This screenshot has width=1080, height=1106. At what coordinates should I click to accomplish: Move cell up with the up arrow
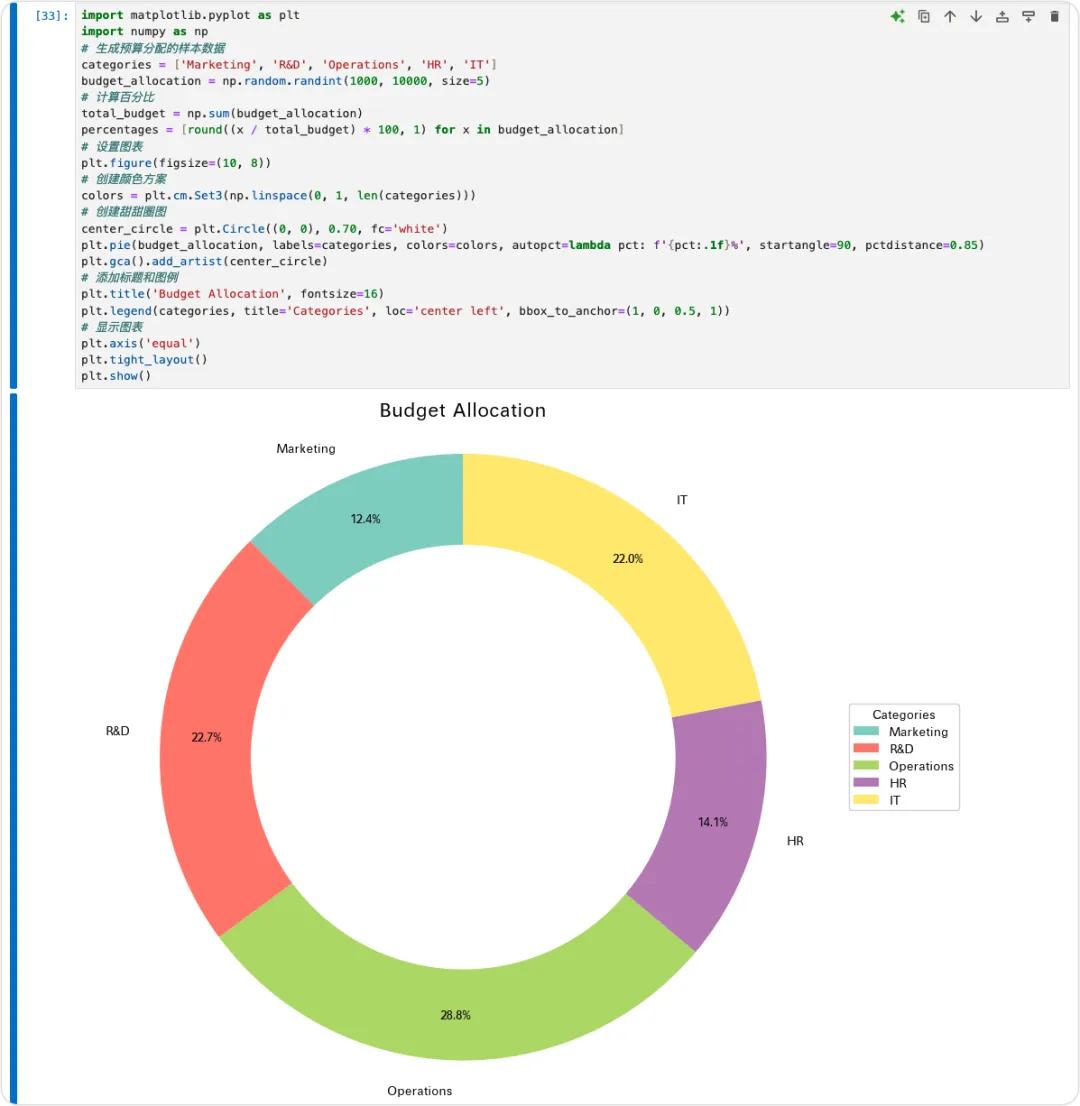click(949, 16)
